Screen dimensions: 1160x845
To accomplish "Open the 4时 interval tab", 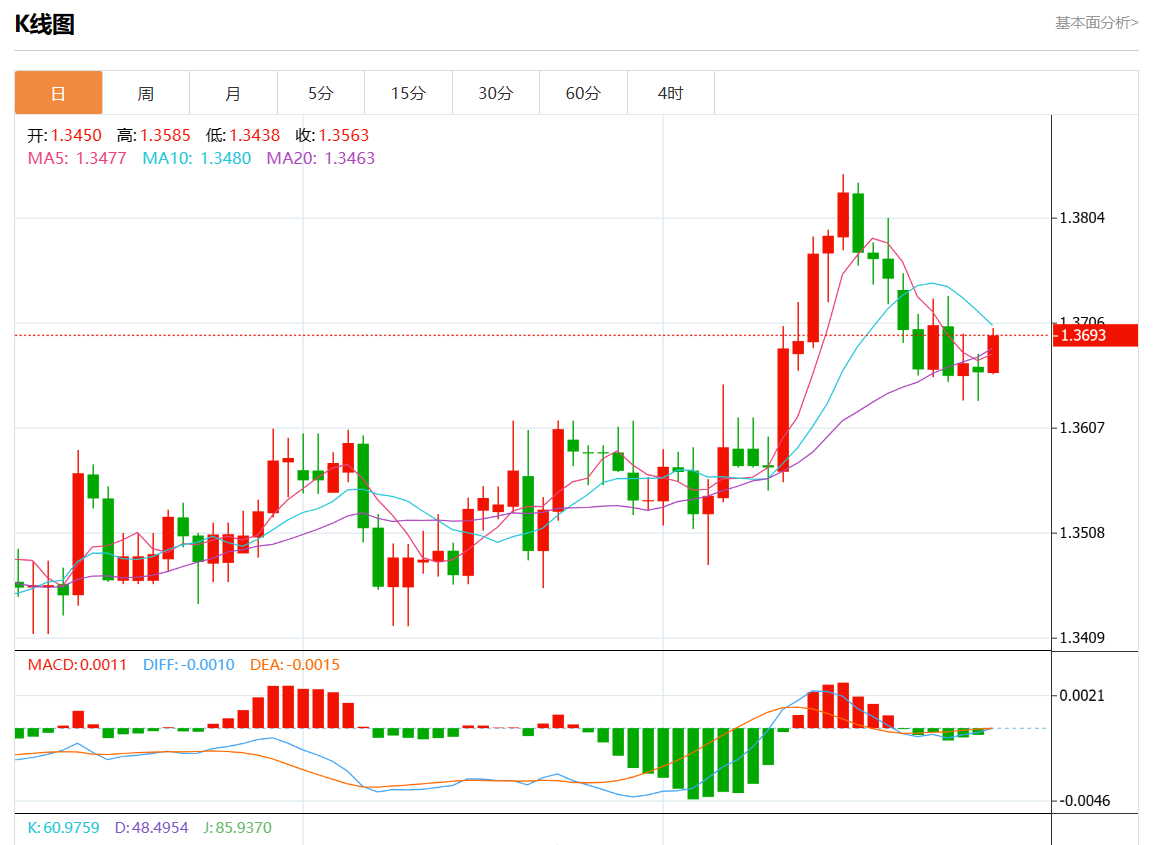I will click(671, 93).
